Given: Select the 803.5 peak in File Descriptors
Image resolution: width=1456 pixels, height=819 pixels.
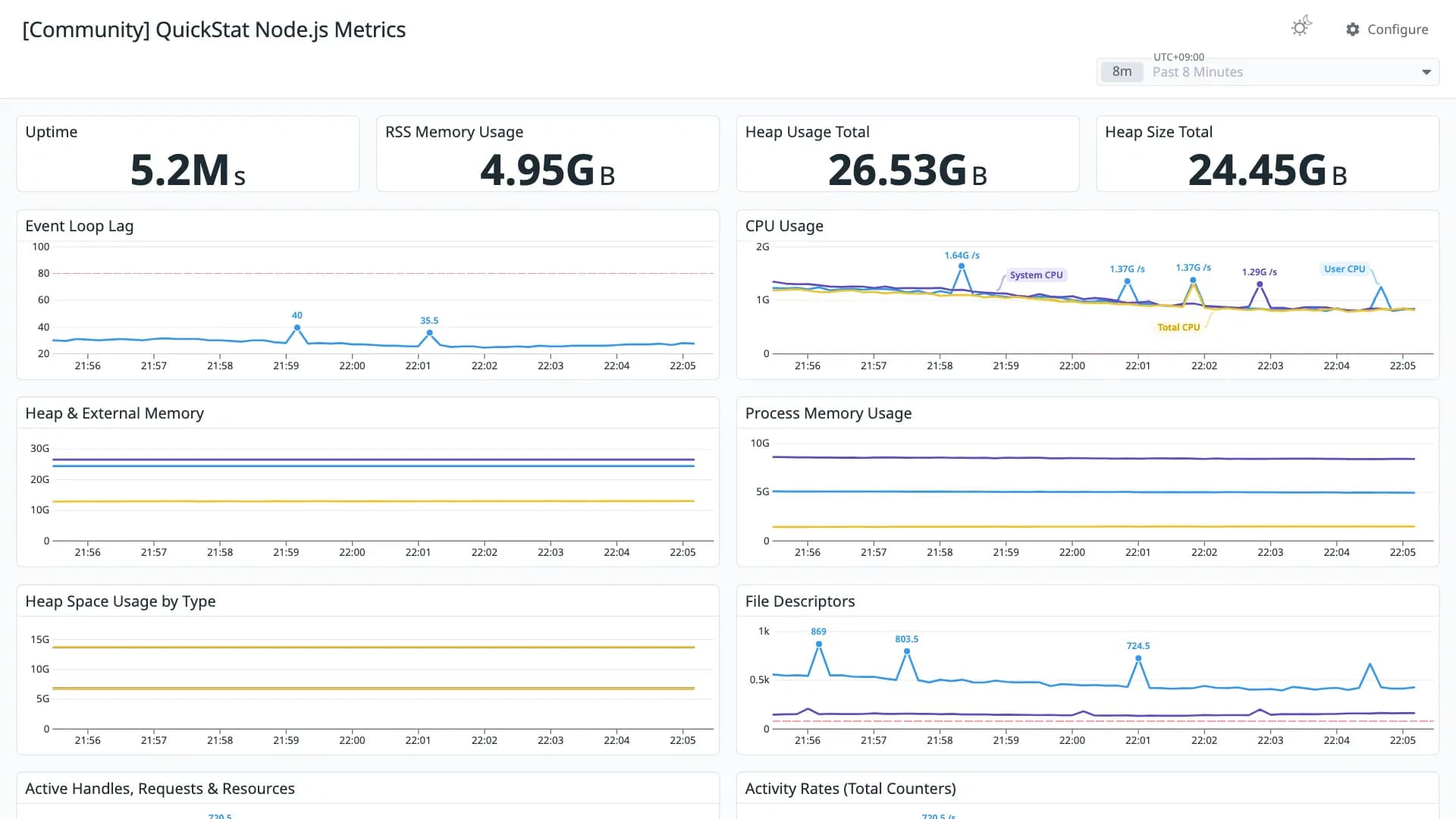Looking at the screenshot, I should point(907,651).
